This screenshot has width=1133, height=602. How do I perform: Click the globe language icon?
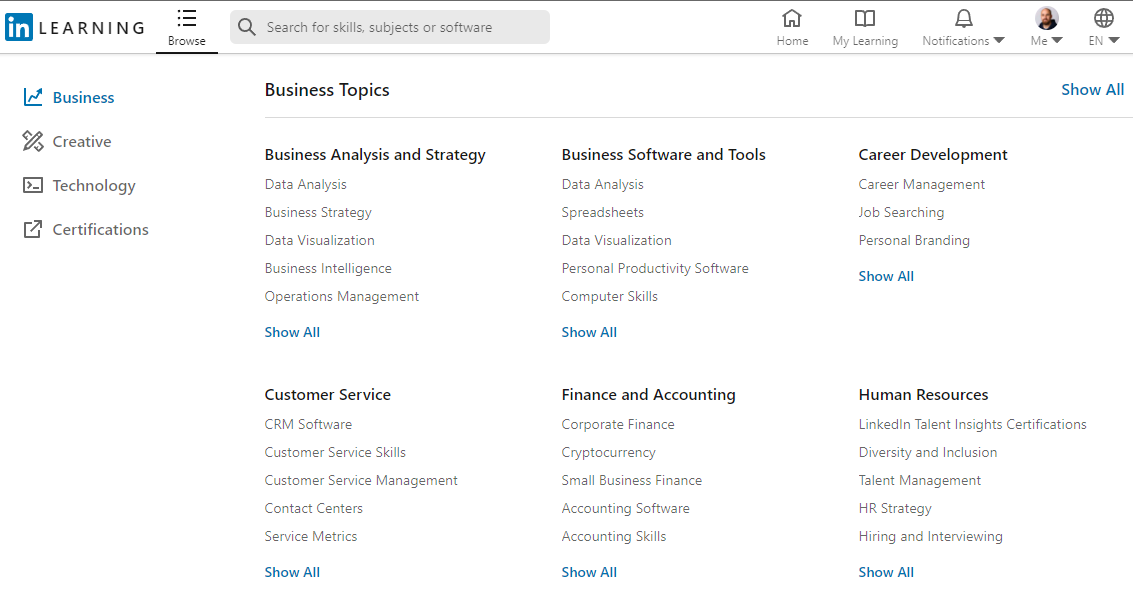(1104, 18)
